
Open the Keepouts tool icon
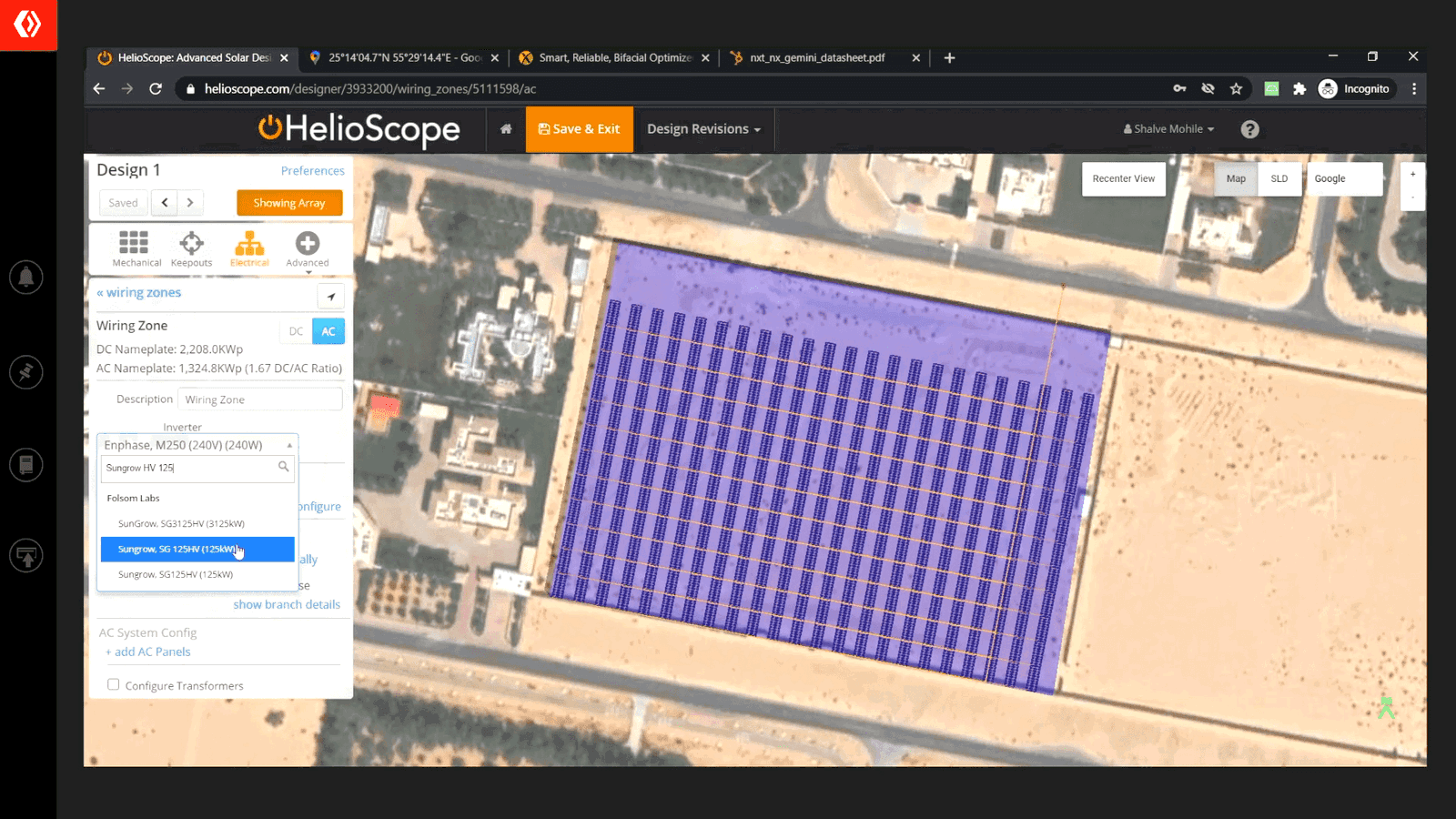[x=191, y=243]
